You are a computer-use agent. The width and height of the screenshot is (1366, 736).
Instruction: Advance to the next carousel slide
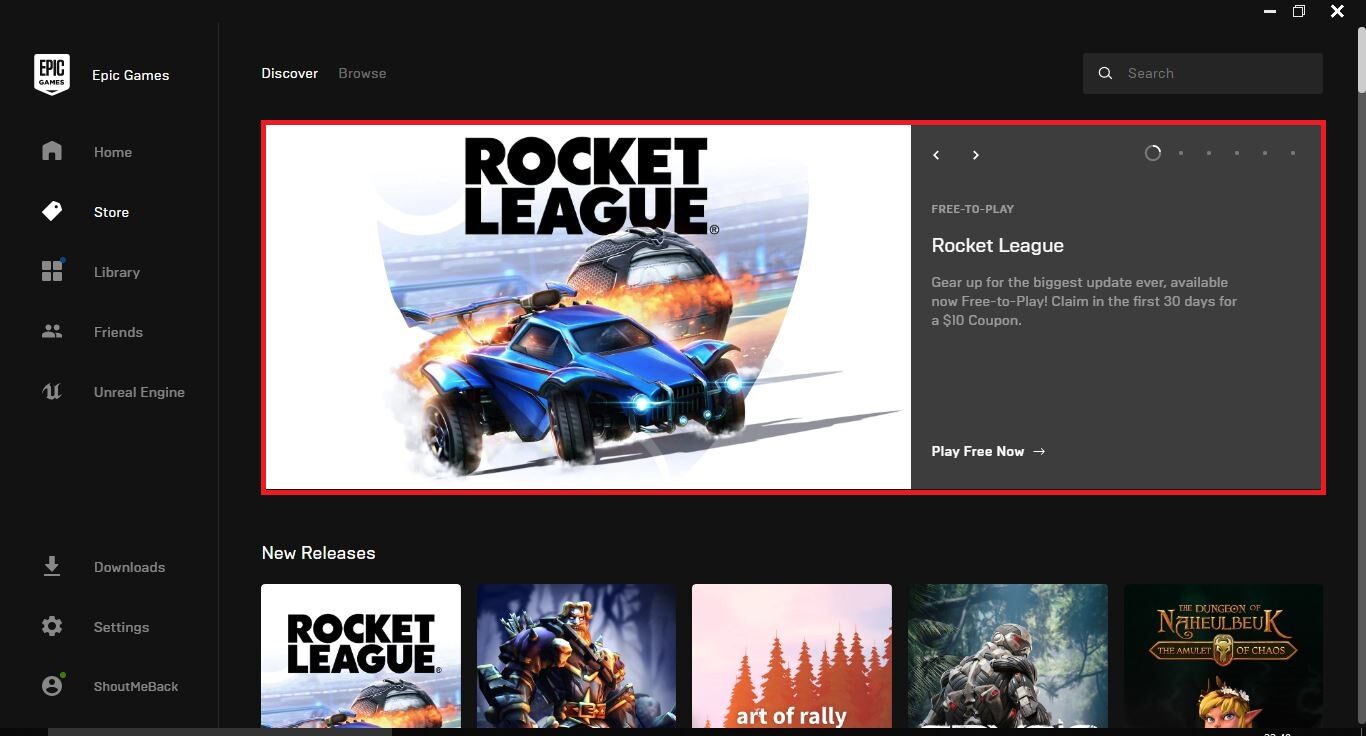coord(975,155)
